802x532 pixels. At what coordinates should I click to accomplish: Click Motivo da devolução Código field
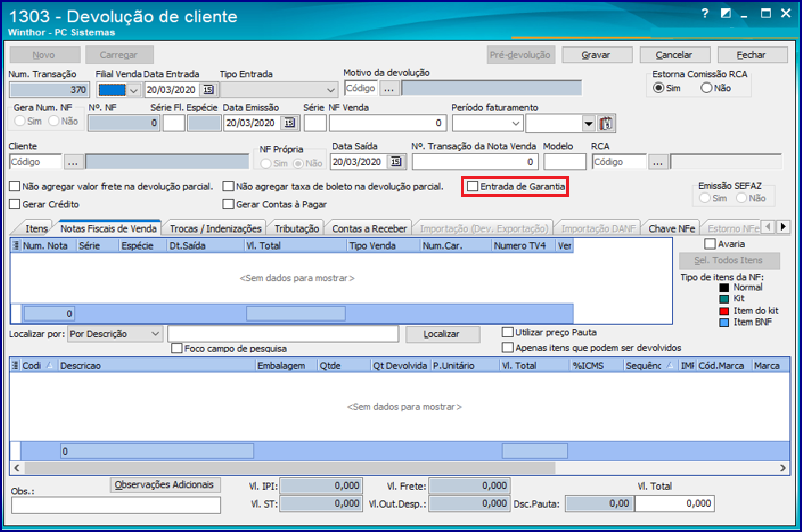[x=362, y=88]
